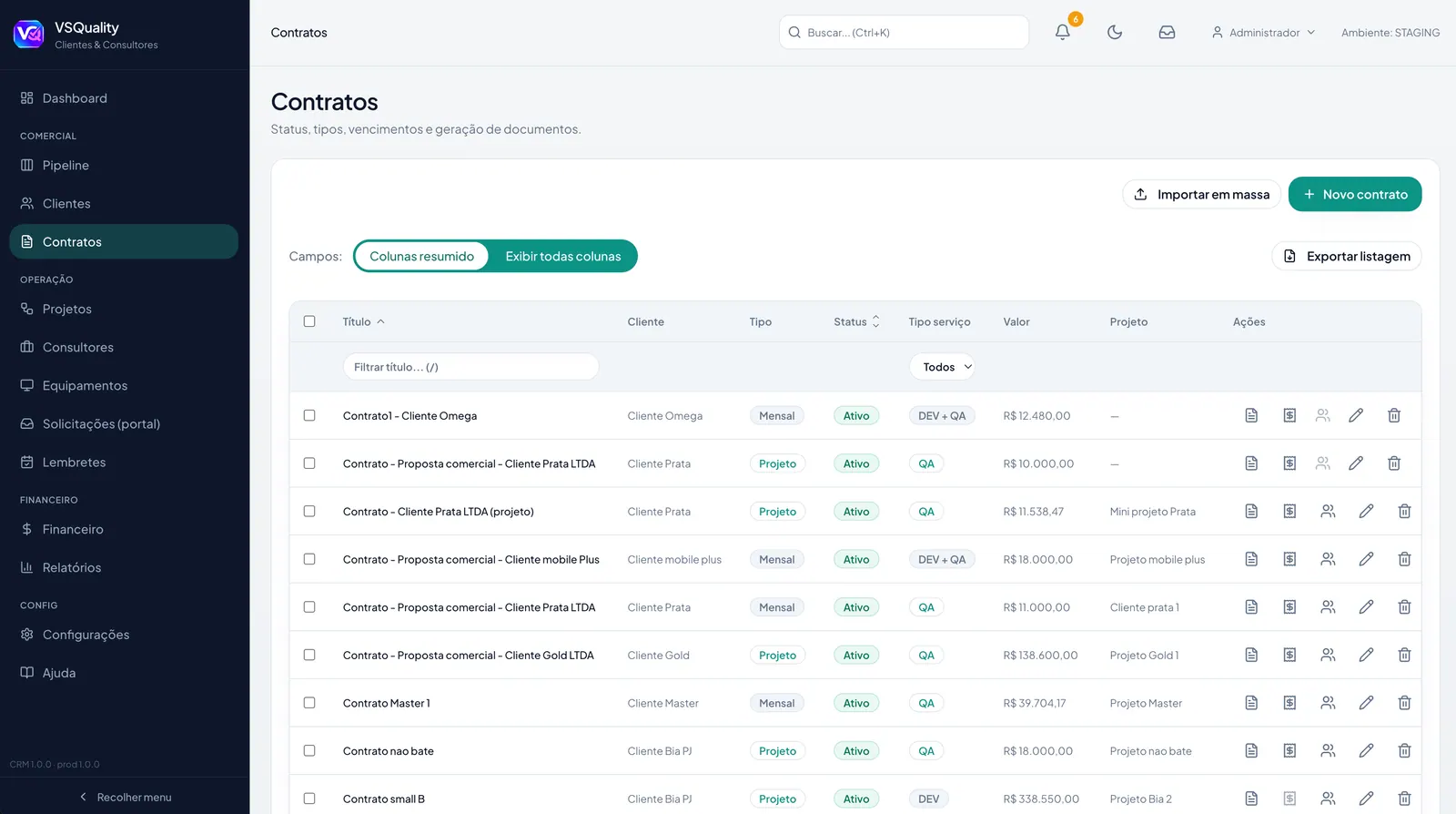
Task: Open the Todos tipo serviço filter dropdown
Action: coord(942,367)
